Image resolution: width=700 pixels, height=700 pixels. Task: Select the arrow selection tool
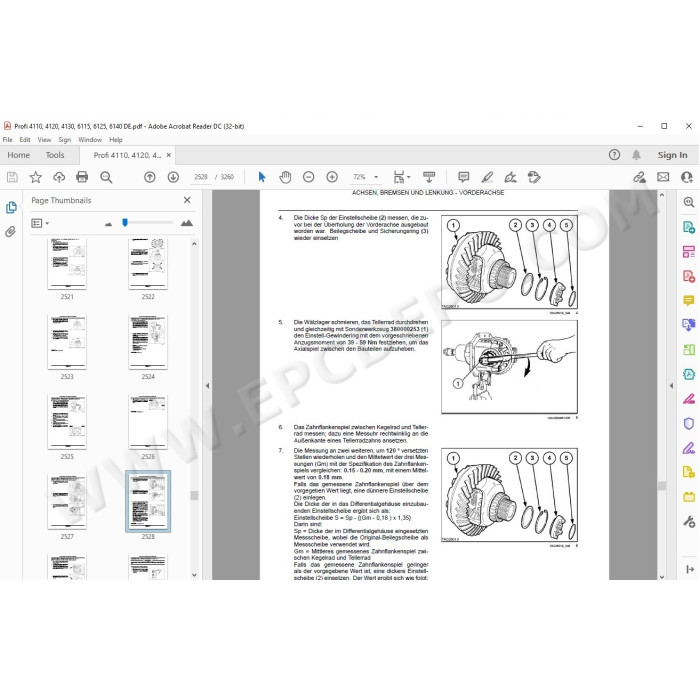click(x=262, y=177)
